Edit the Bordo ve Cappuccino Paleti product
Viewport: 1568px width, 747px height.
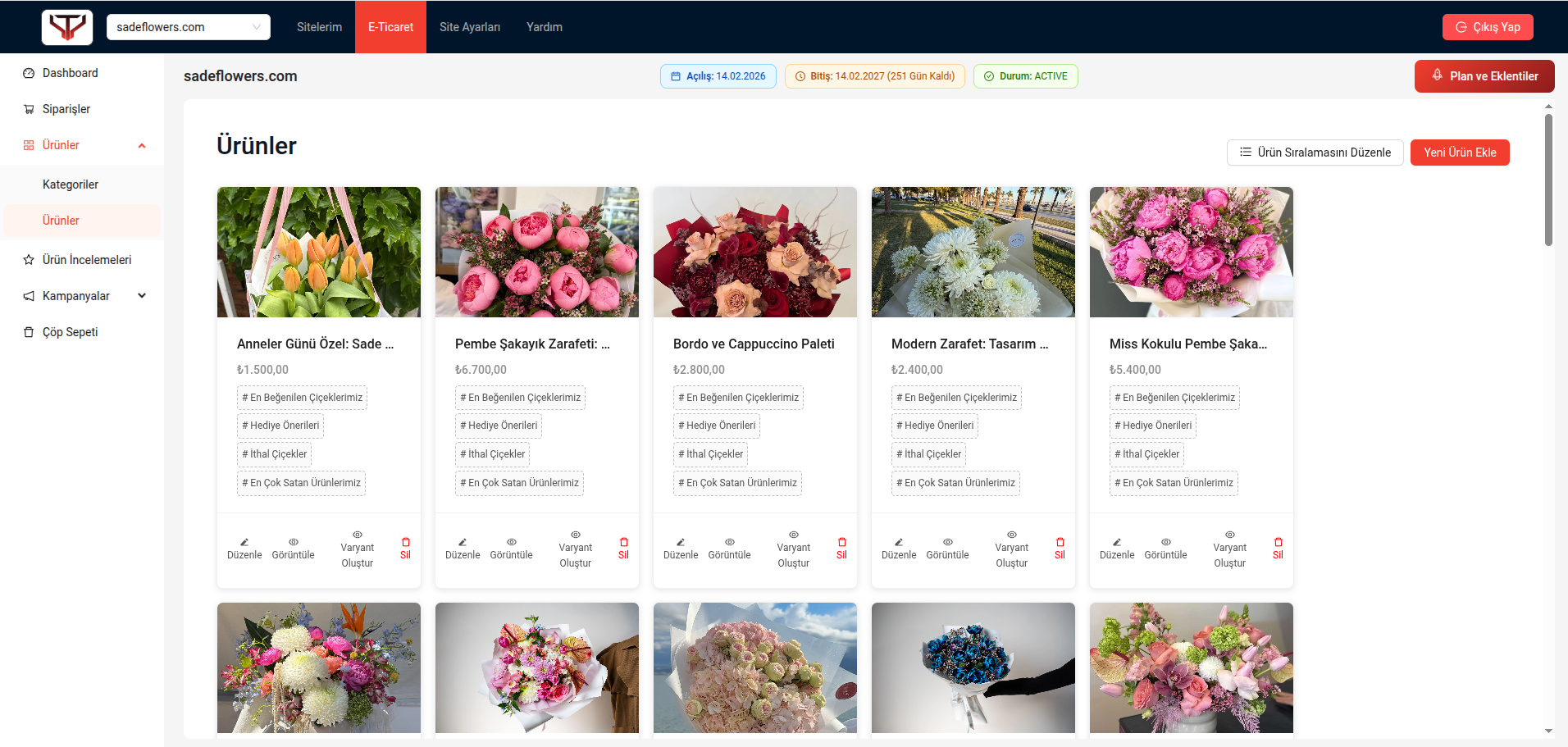point(681,549)
